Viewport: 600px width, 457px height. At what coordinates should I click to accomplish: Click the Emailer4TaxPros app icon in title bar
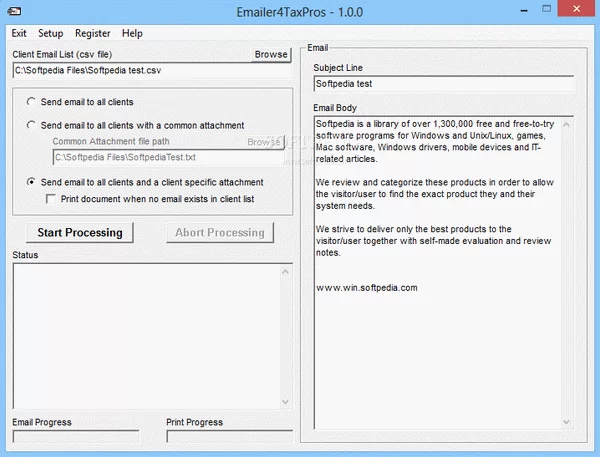click(15, 11)
